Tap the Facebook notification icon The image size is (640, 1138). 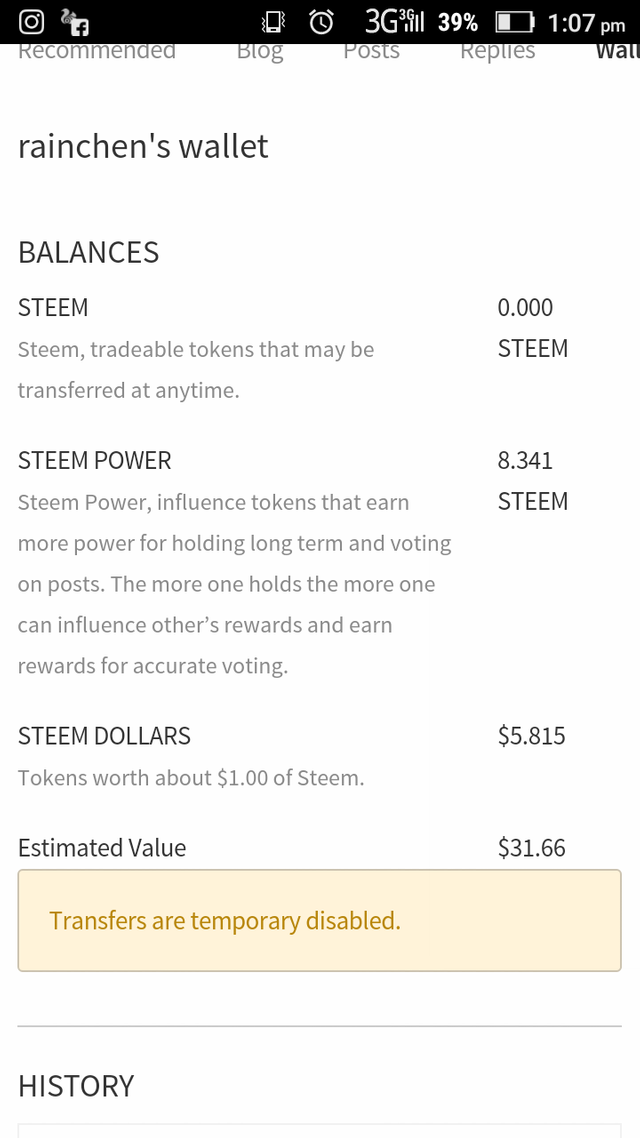click(x=75, y=21)
